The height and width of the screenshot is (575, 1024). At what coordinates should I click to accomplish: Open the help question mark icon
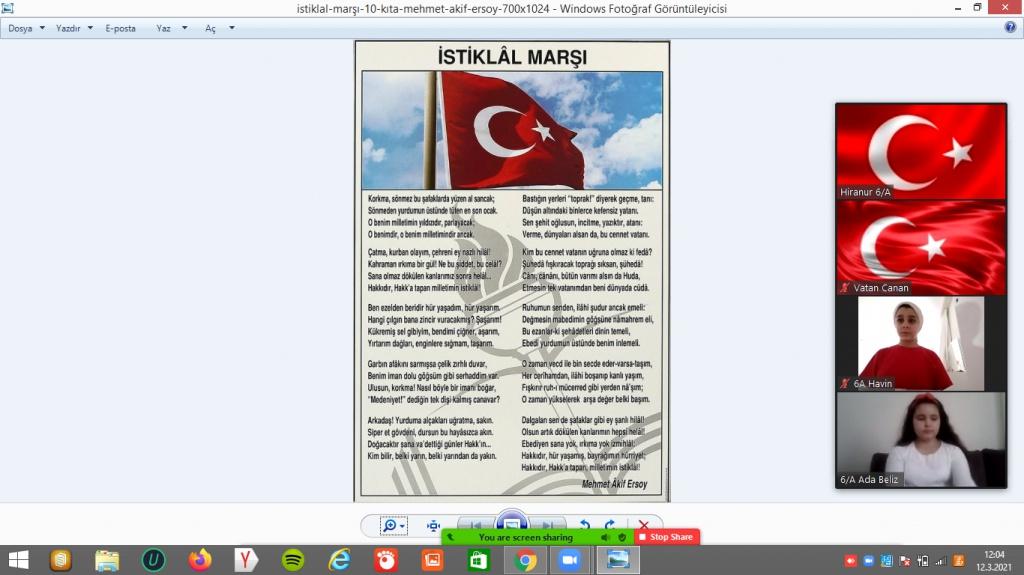1010,28
